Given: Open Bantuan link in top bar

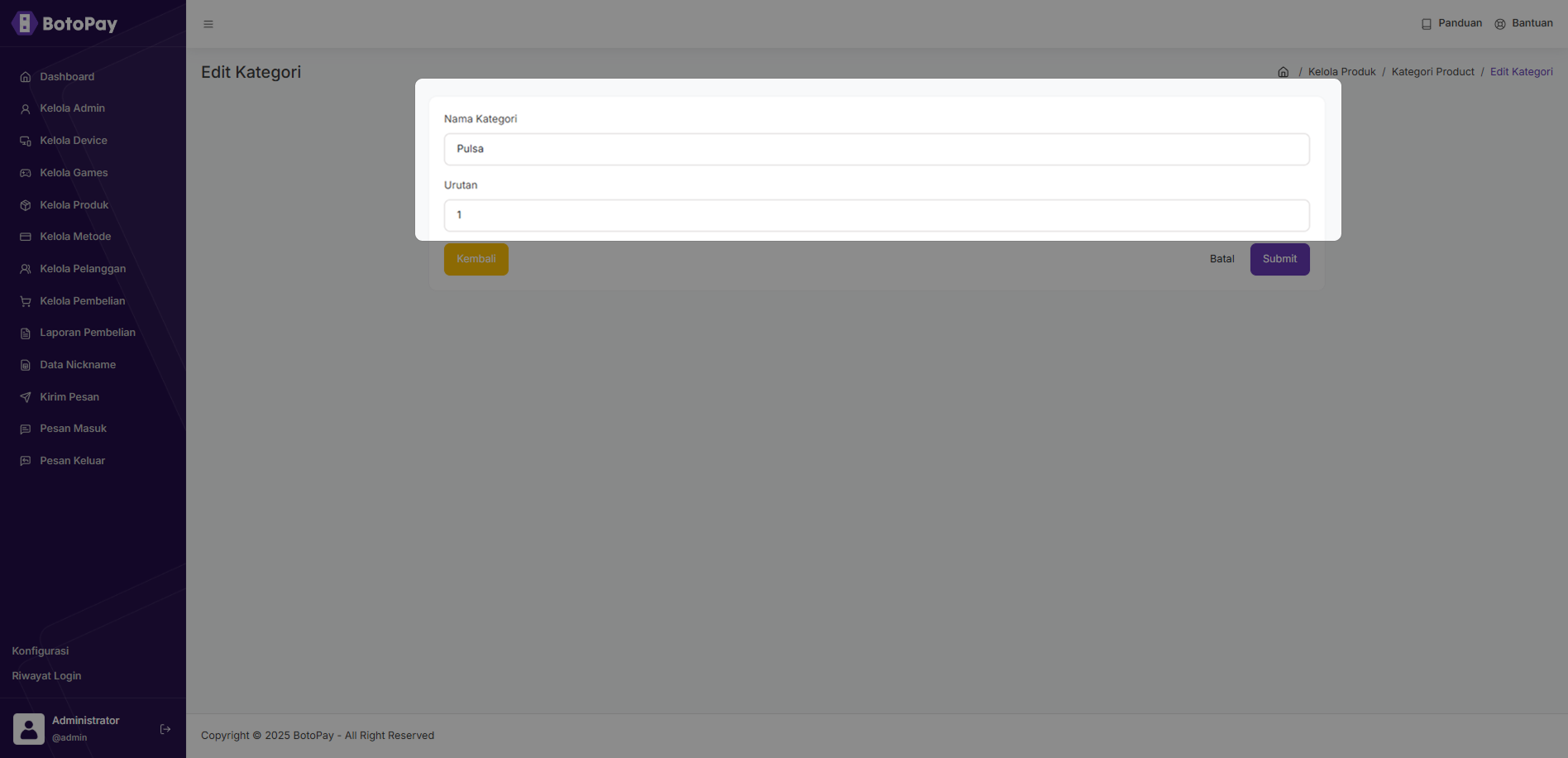Looking at the screenshot, I should point(1532,23).
